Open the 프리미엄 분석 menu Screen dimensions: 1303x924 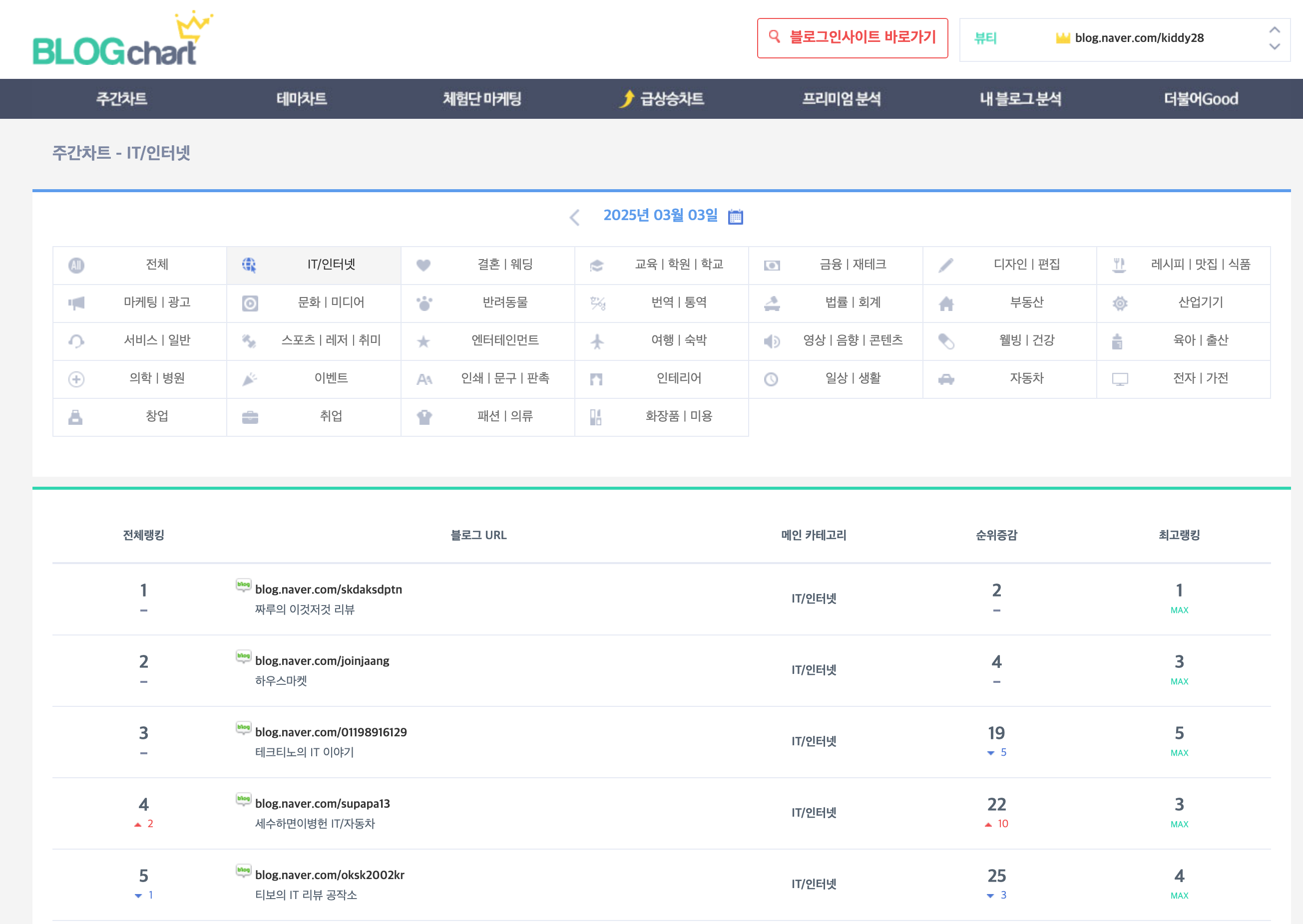tap(841, 99)
